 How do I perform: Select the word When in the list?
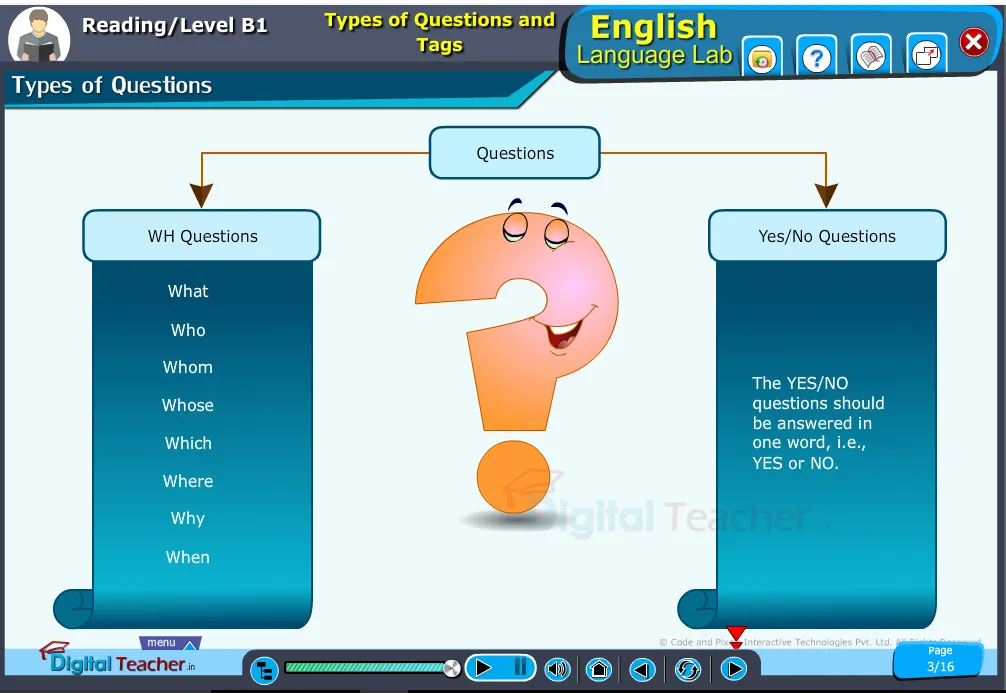[x=187, y=557]
